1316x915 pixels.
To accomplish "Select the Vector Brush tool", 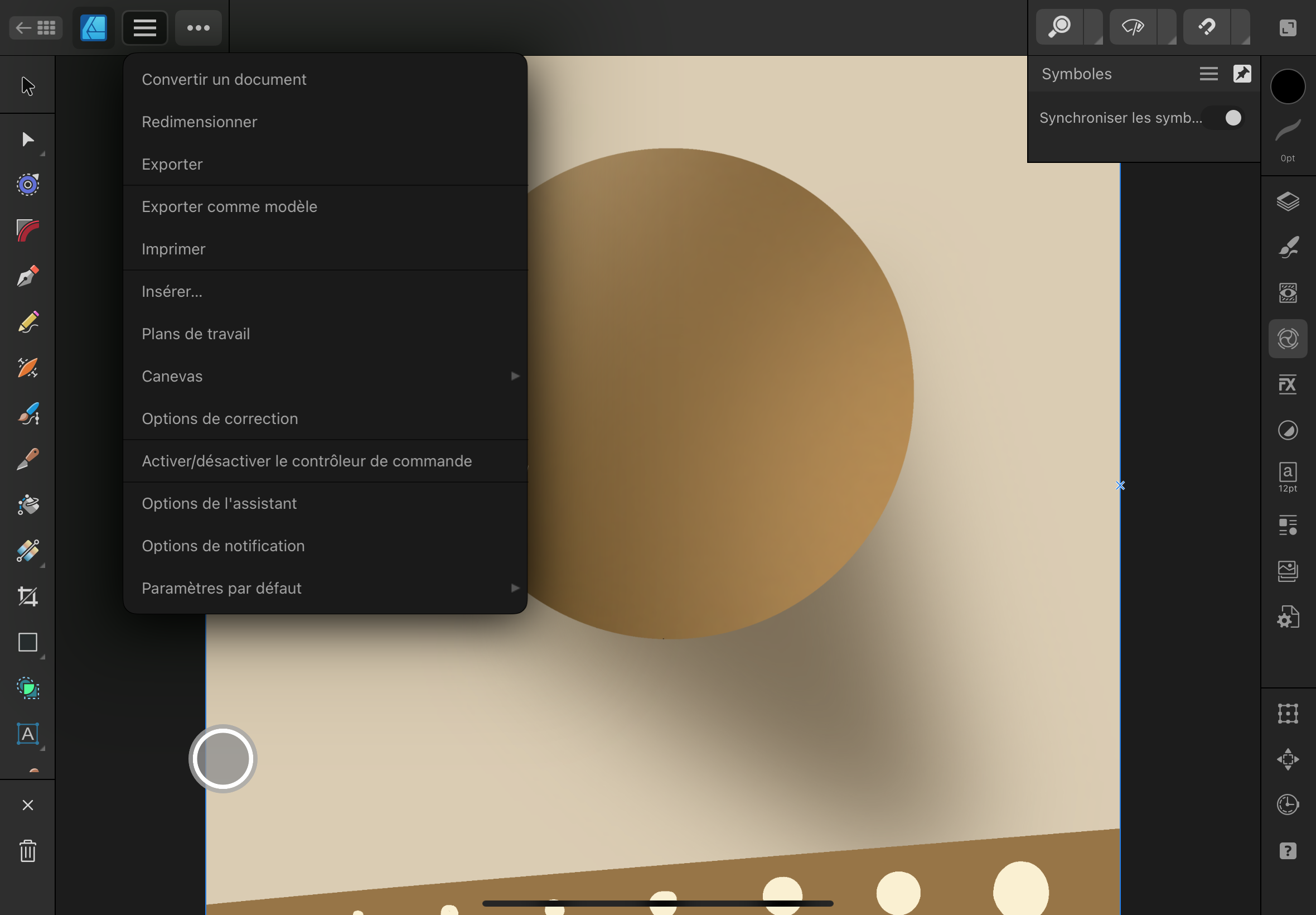I will click(27, 414).
